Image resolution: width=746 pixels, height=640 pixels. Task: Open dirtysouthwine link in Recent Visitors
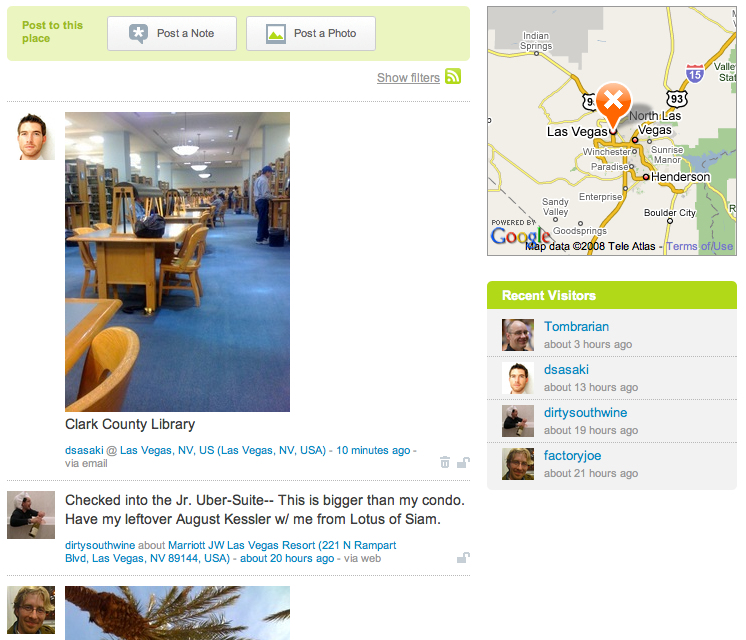click(x=585, y=413)
